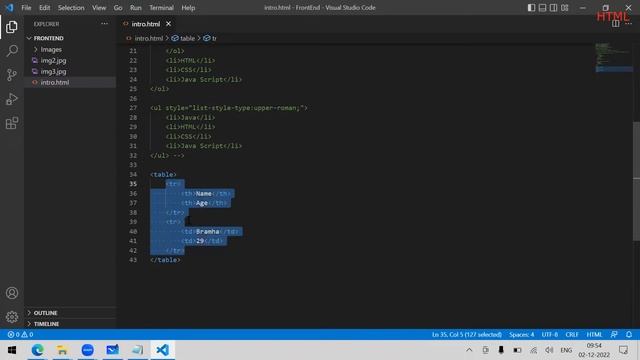640x360 pixels.
Task: Open the Extensions view icon
Action: [x=12, y=123]
